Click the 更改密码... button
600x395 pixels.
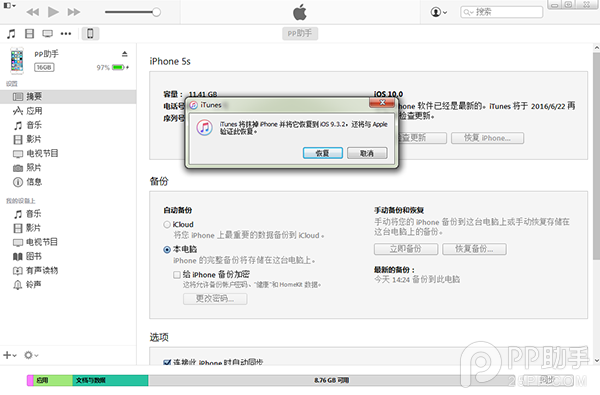[215, 299]
